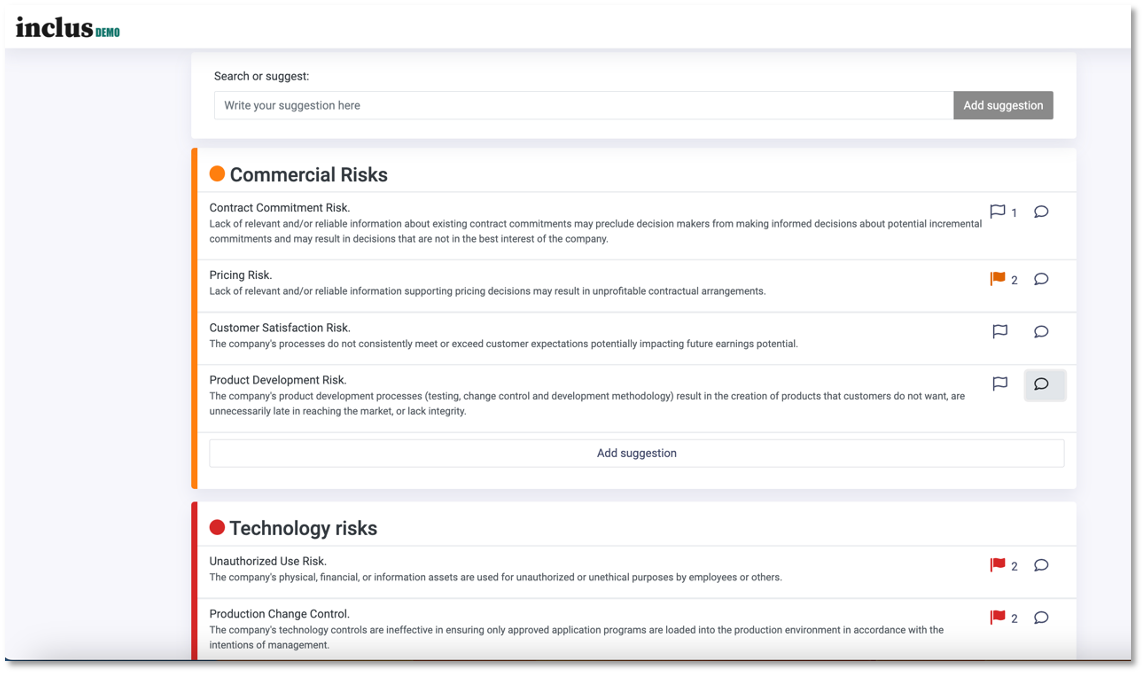Click Add suggestion under Commercial Risks
Screen dimensions: 1144x674
click(636, 452)
